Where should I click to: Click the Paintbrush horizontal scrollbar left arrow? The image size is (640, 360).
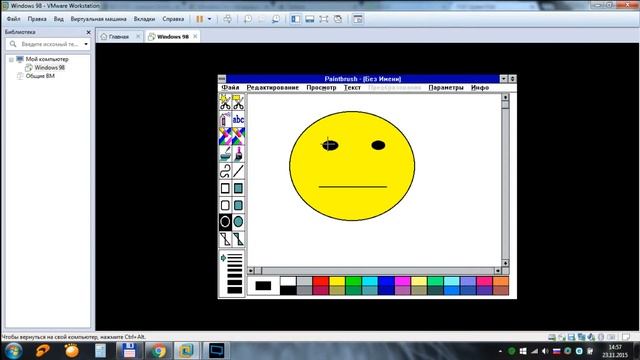click(x=251, y=271)
